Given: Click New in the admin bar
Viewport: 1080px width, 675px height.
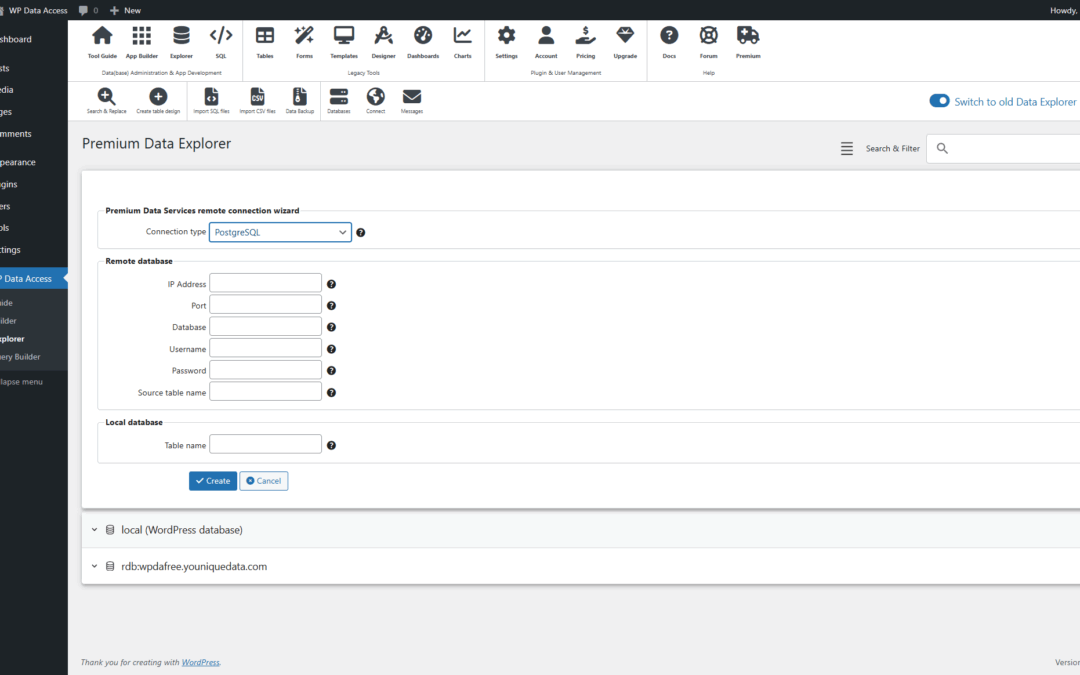Looking at the screenshot, I should pos(125,10).
